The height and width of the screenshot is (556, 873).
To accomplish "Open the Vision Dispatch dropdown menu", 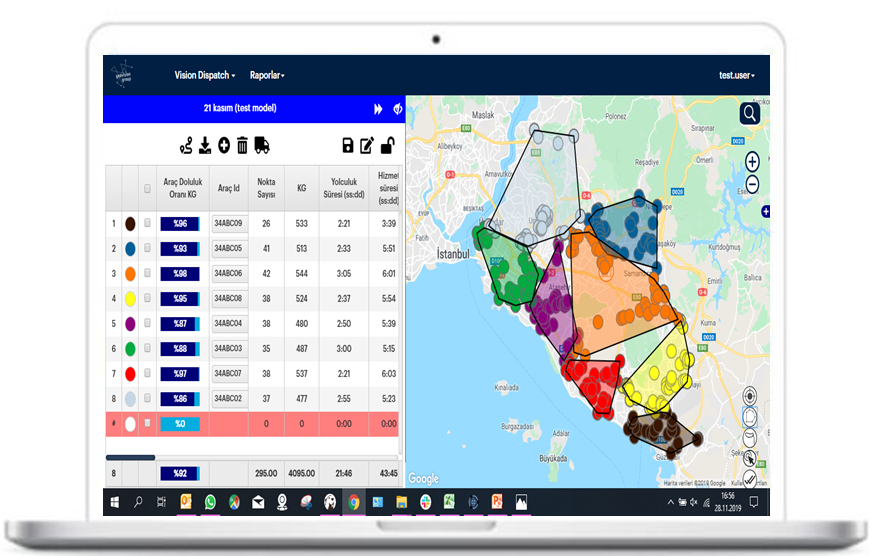I will click(204, 75).
